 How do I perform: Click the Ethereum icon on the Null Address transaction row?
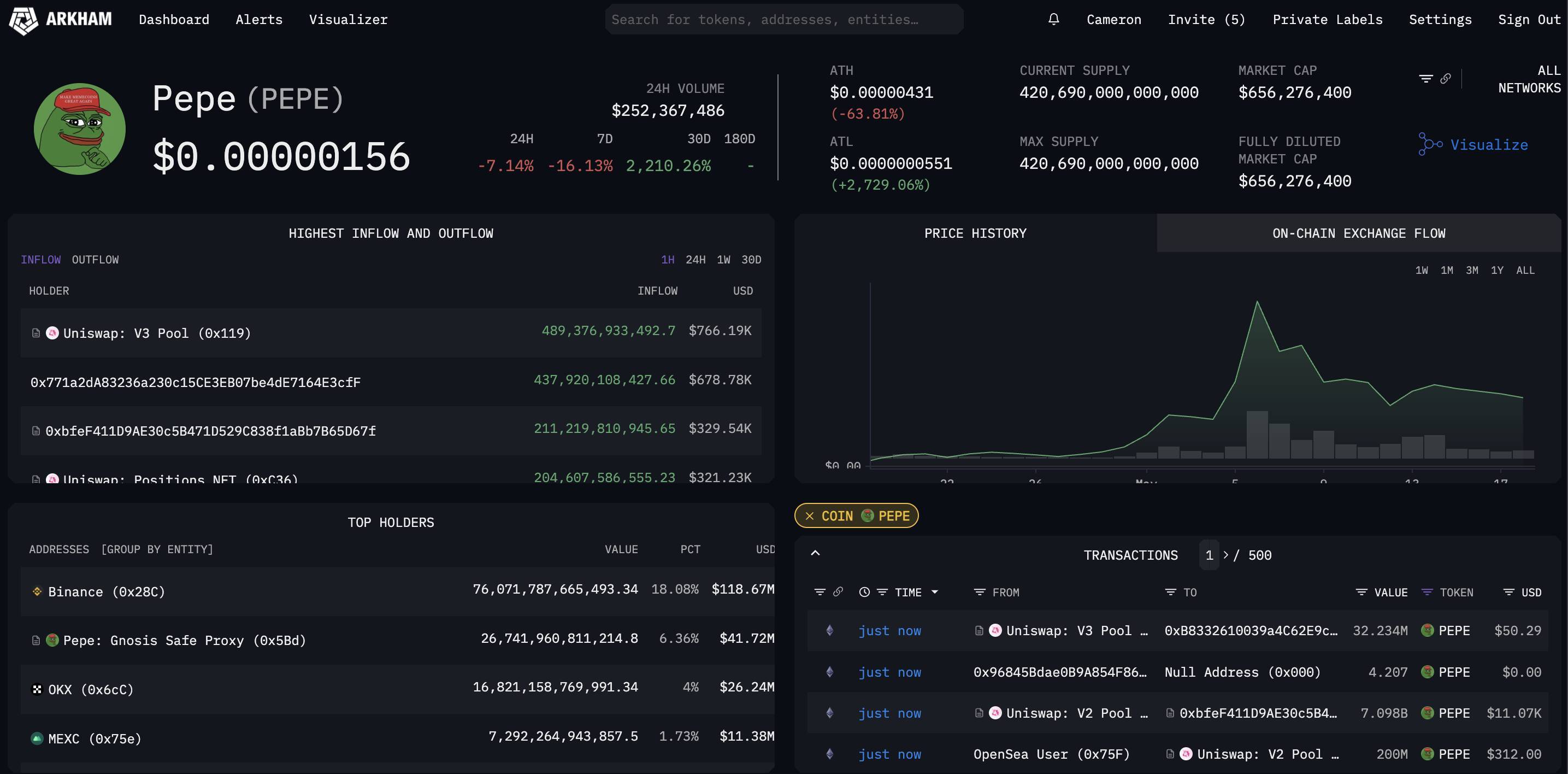(x=830, y=672)
